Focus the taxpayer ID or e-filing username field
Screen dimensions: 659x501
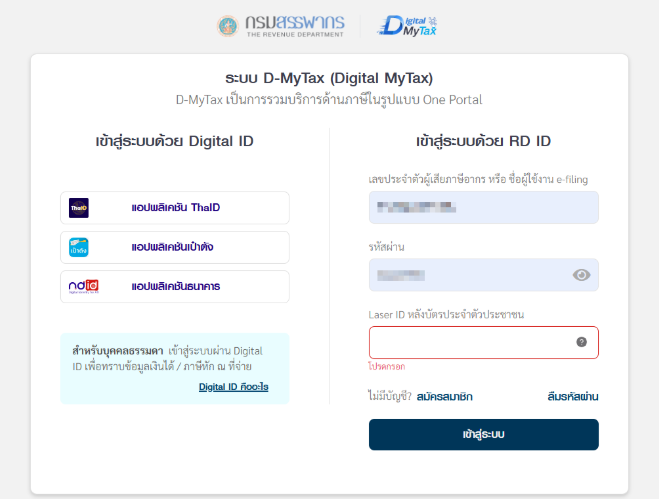tap(484, 208)
